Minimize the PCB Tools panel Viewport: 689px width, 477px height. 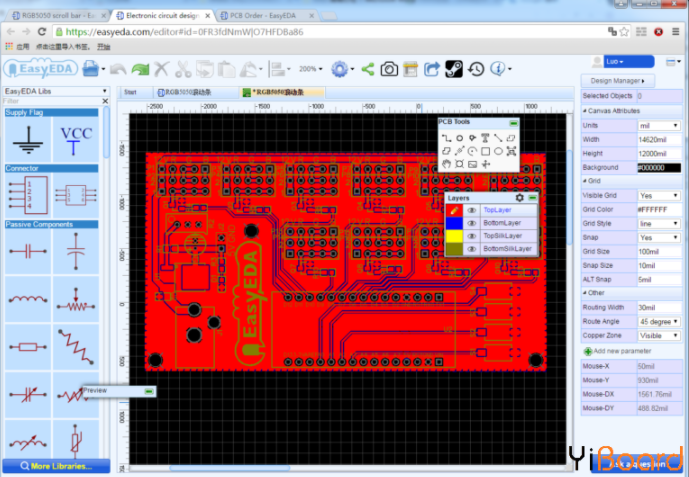513,123
